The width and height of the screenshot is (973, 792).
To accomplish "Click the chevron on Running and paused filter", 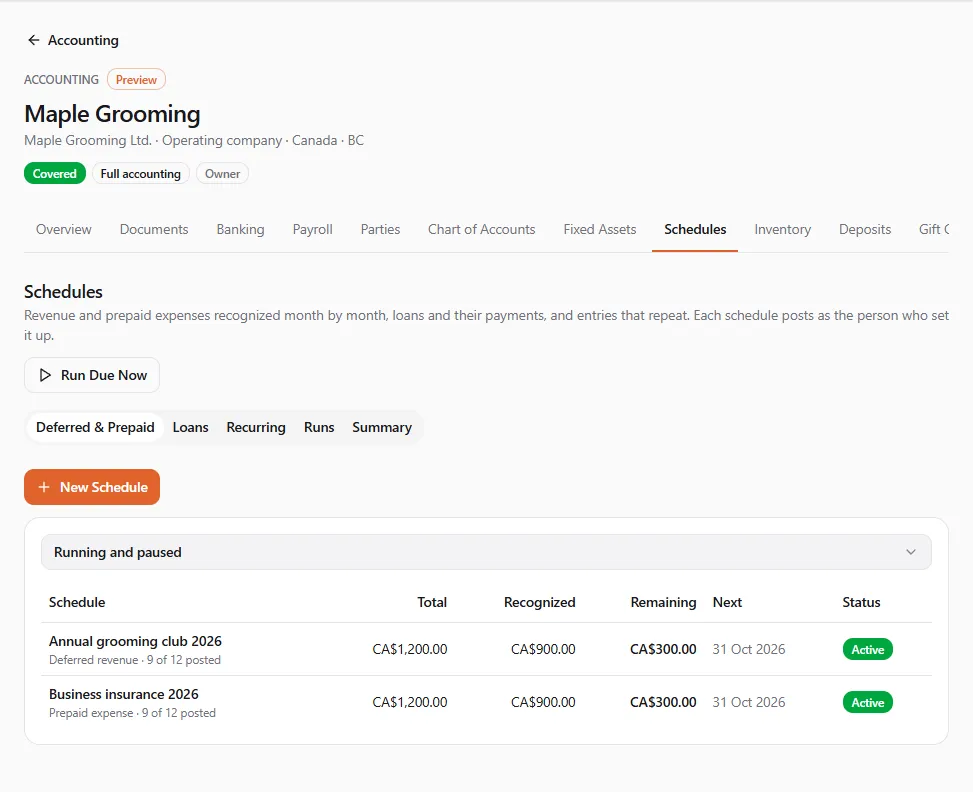I will tap(910, 552).
